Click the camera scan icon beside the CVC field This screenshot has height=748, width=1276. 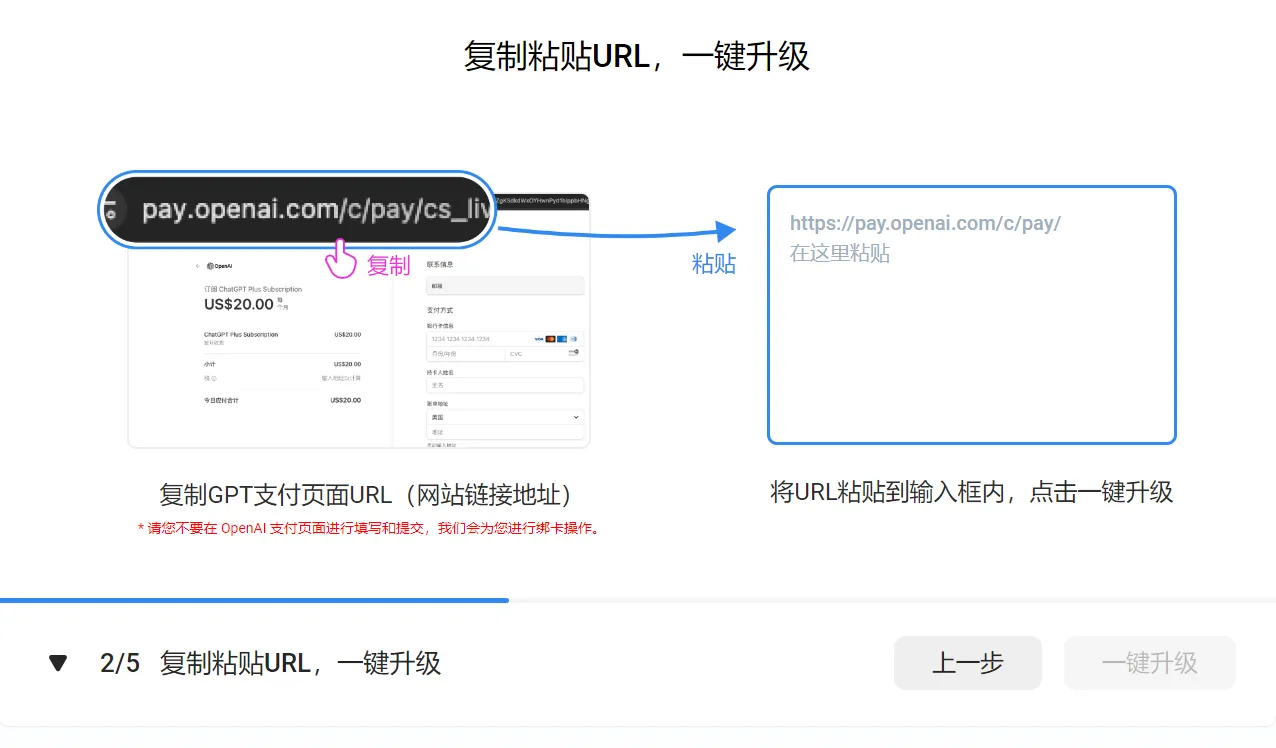tap(574, 353)
